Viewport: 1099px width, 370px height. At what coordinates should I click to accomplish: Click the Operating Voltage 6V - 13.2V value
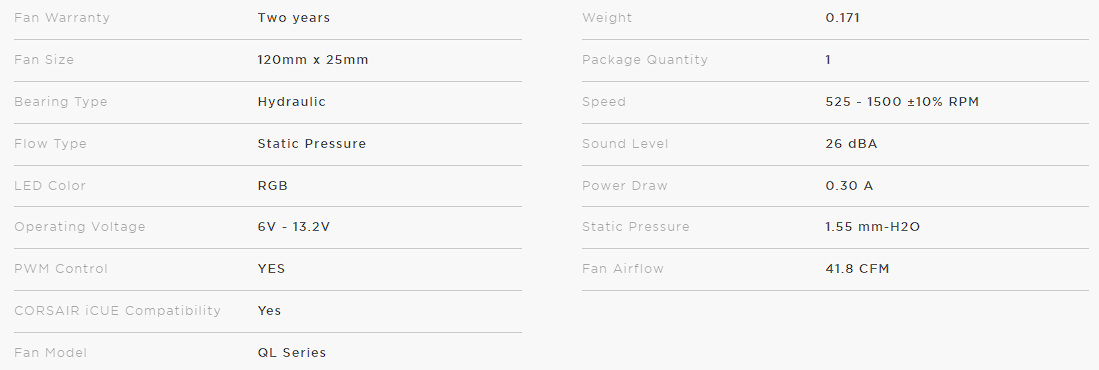tap(294, 227)
